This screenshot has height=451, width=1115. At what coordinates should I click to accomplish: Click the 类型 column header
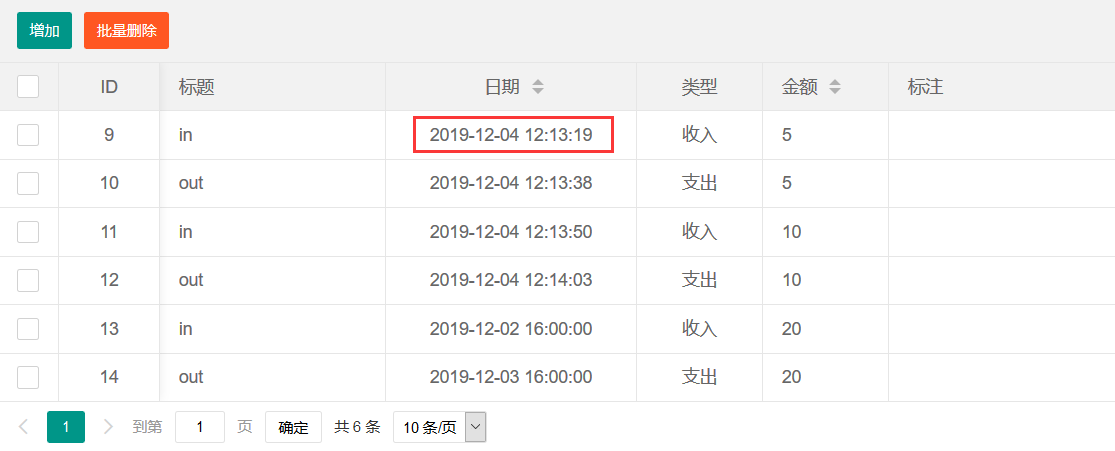tap(699, 87)
